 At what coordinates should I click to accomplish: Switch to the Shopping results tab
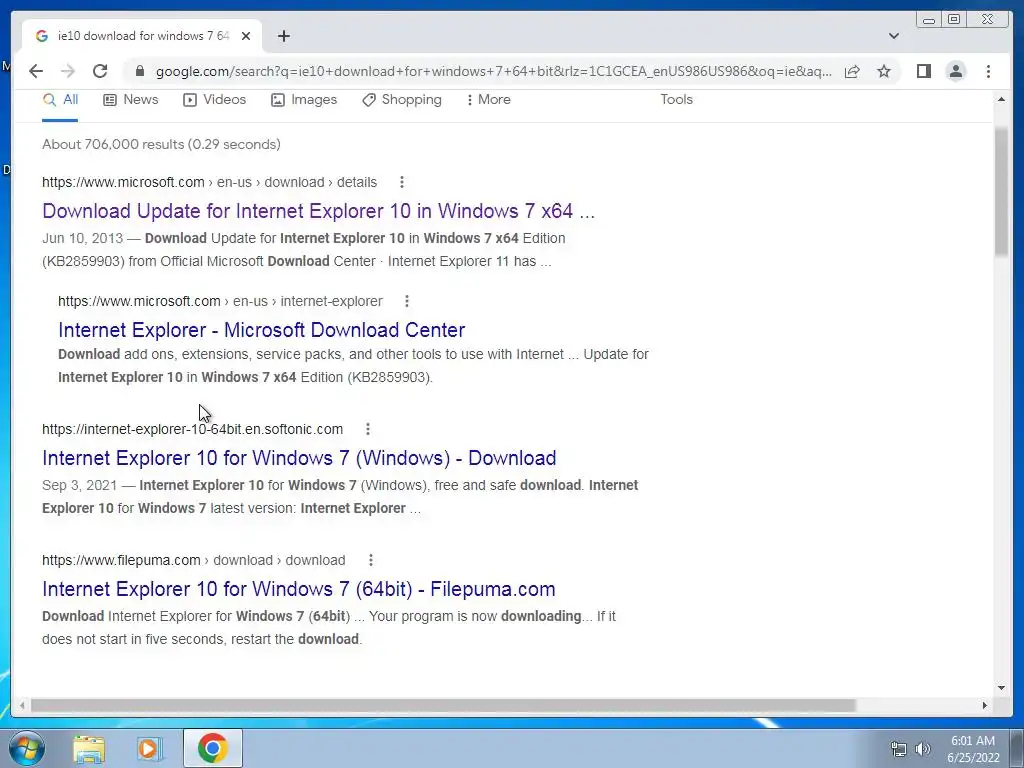coord(402,100)
